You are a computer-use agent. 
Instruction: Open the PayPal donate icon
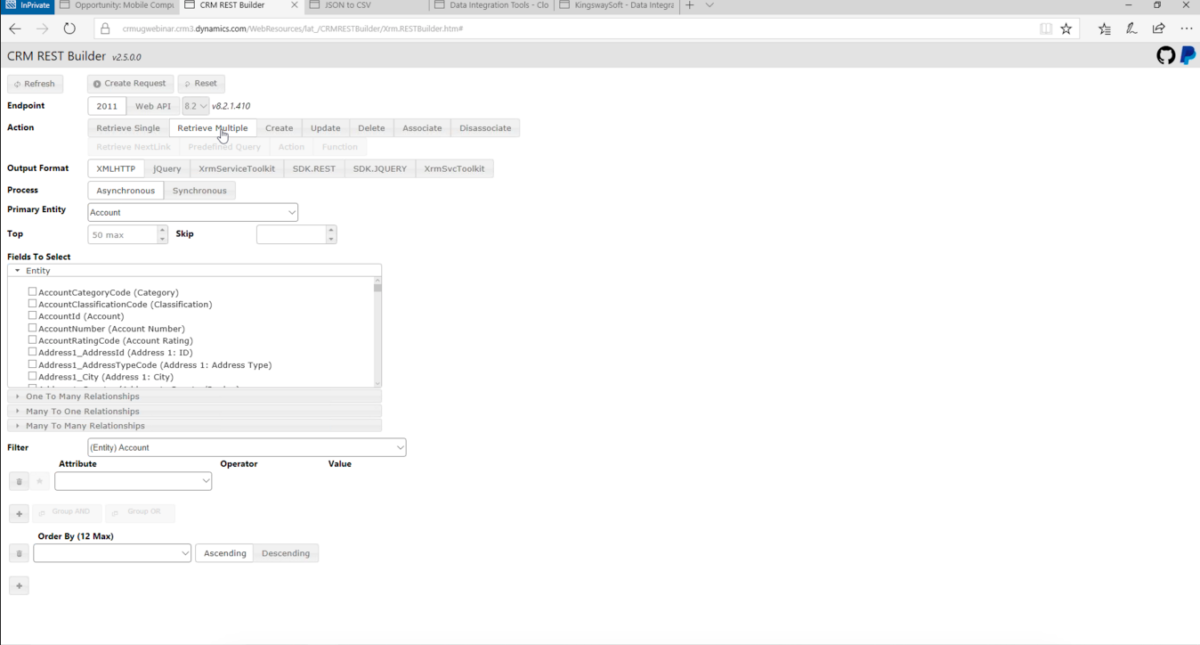click(x=1188, y=56)
